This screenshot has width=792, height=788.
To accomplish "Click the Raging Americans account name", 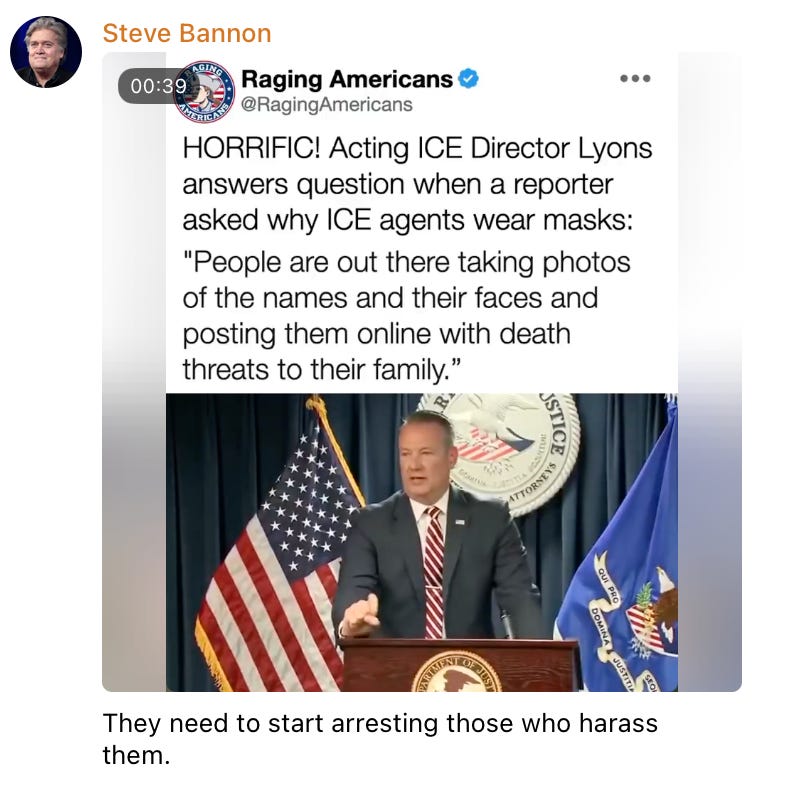I will click(x=347, y=79).
